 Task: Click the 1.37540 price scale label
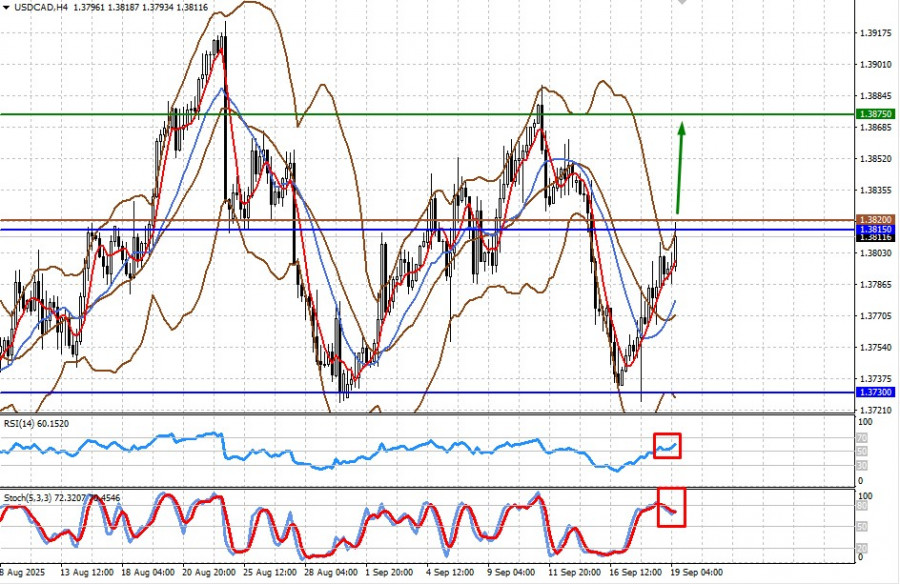[x=876, y=348]
